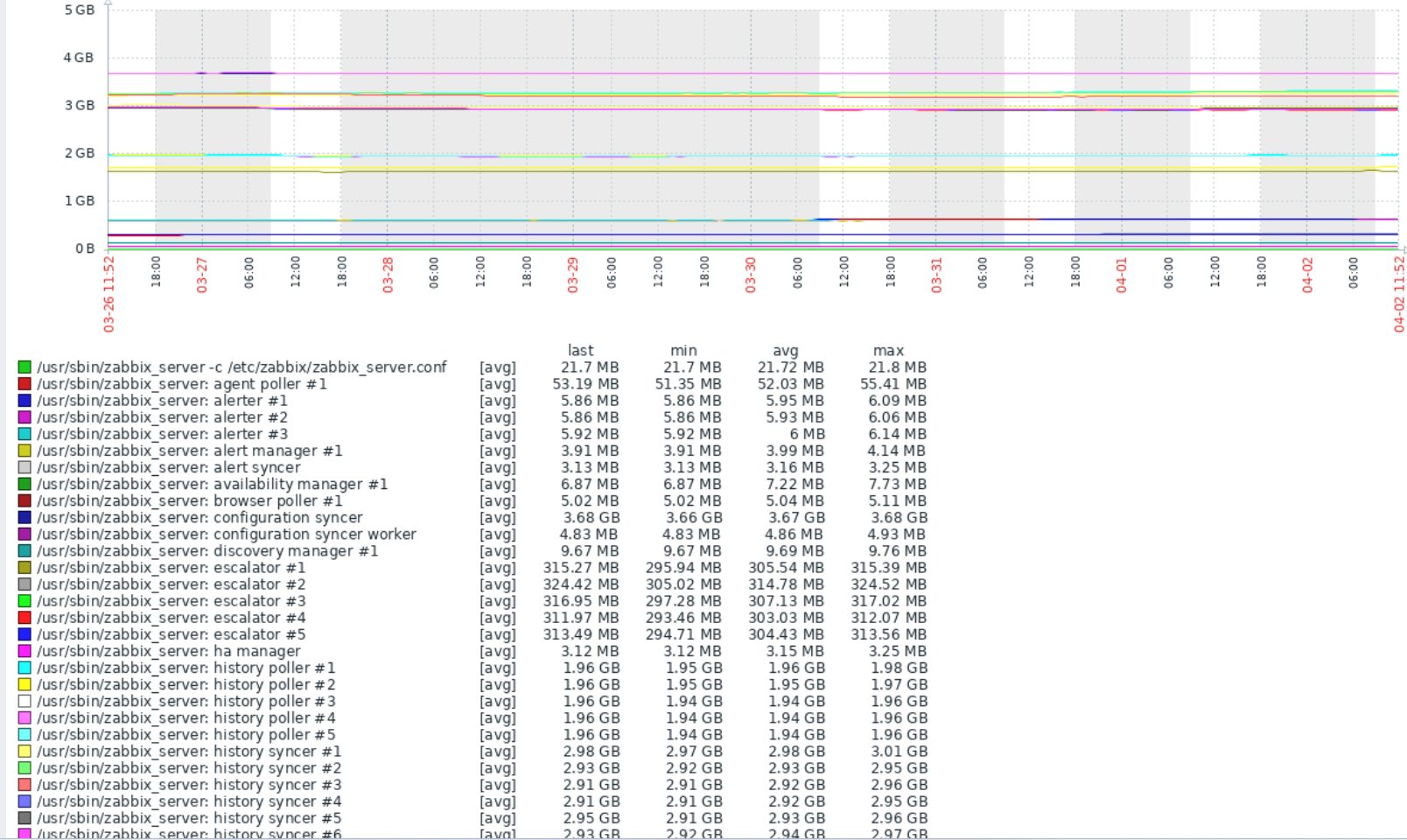Select the color swatch for configuration syncer

click(x=24, y=518)
